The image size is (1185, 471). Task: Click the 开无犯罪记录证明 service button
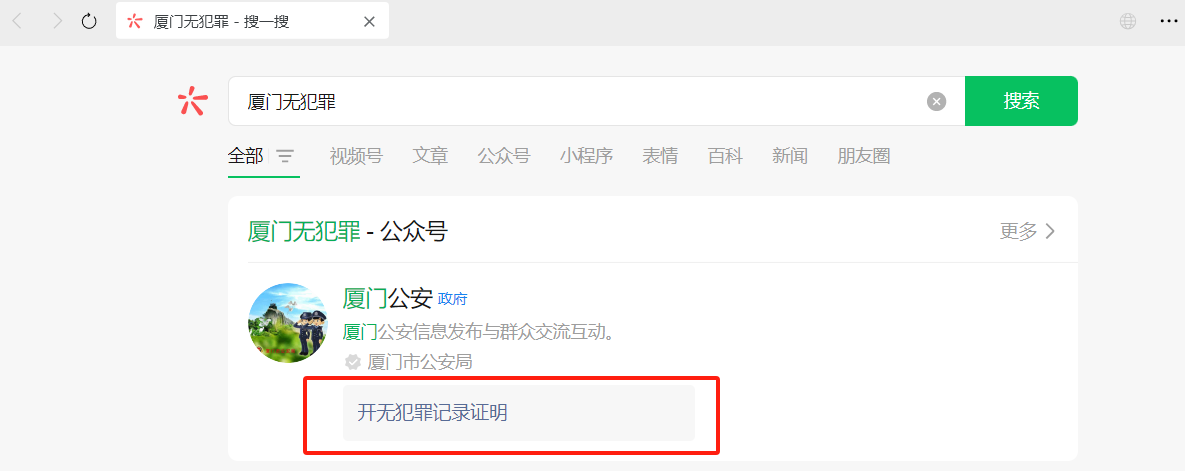point(518,413)
